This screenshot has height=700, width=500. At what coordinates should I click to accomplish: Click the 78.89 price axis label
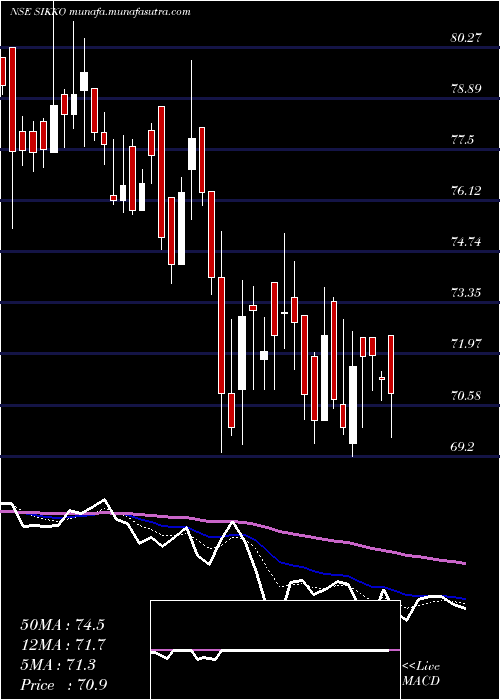pos(467,88)
